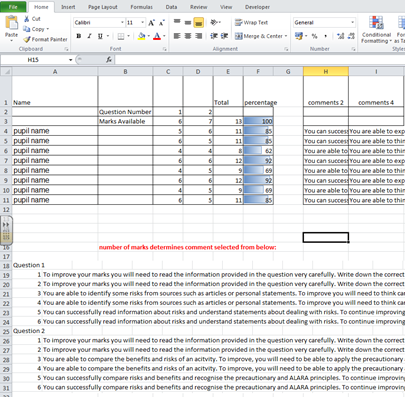
Task: Open the font size 11 dropdown
Action: click(x=143, y=23)
